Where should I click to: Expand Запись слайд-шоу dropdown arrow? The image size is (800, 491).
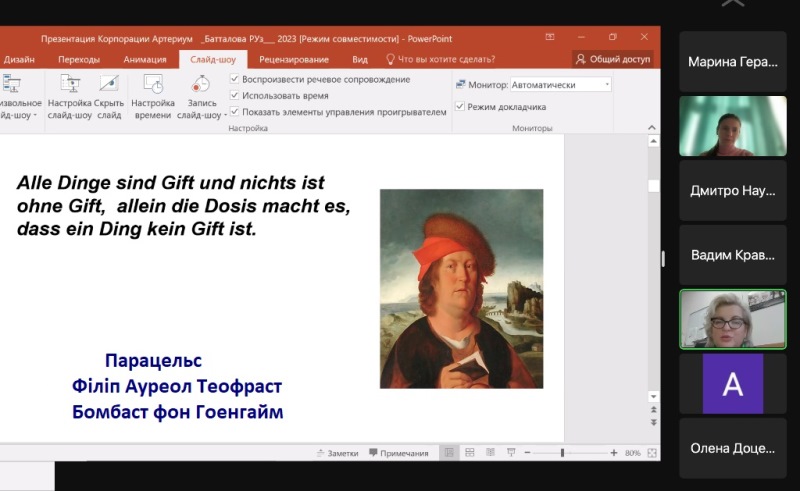coord(227,115)
